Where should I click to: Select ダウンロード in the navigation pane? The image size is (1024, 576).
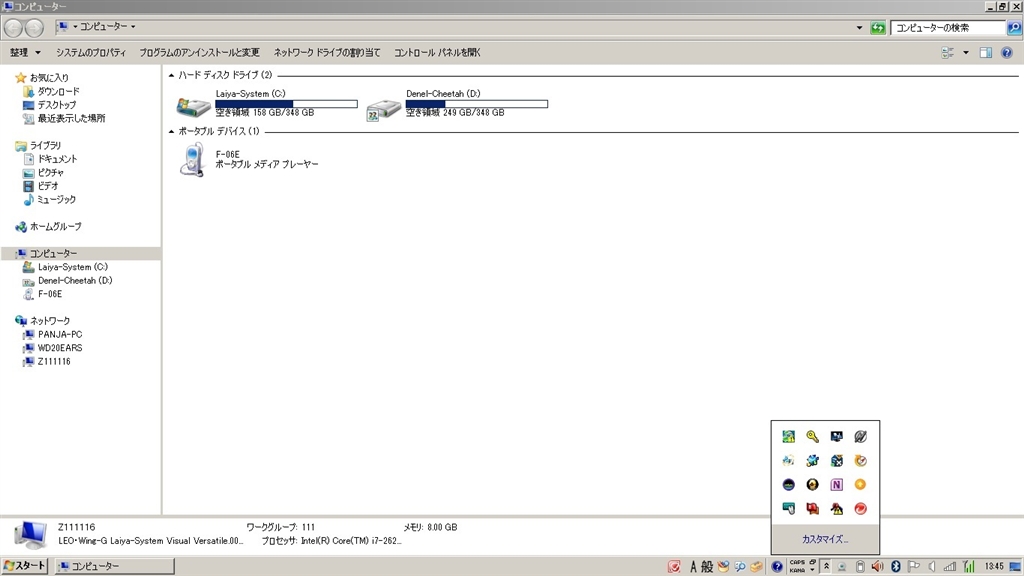click(58, 91)
